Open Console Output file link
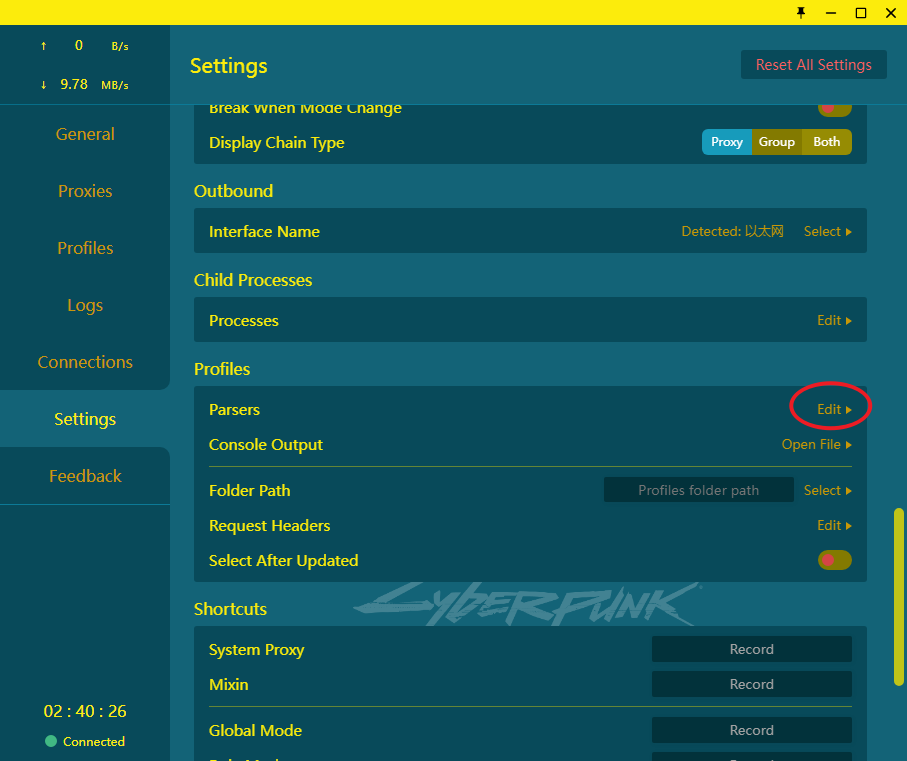The width and height of the screenshot is (907, 761). [816, 444]
